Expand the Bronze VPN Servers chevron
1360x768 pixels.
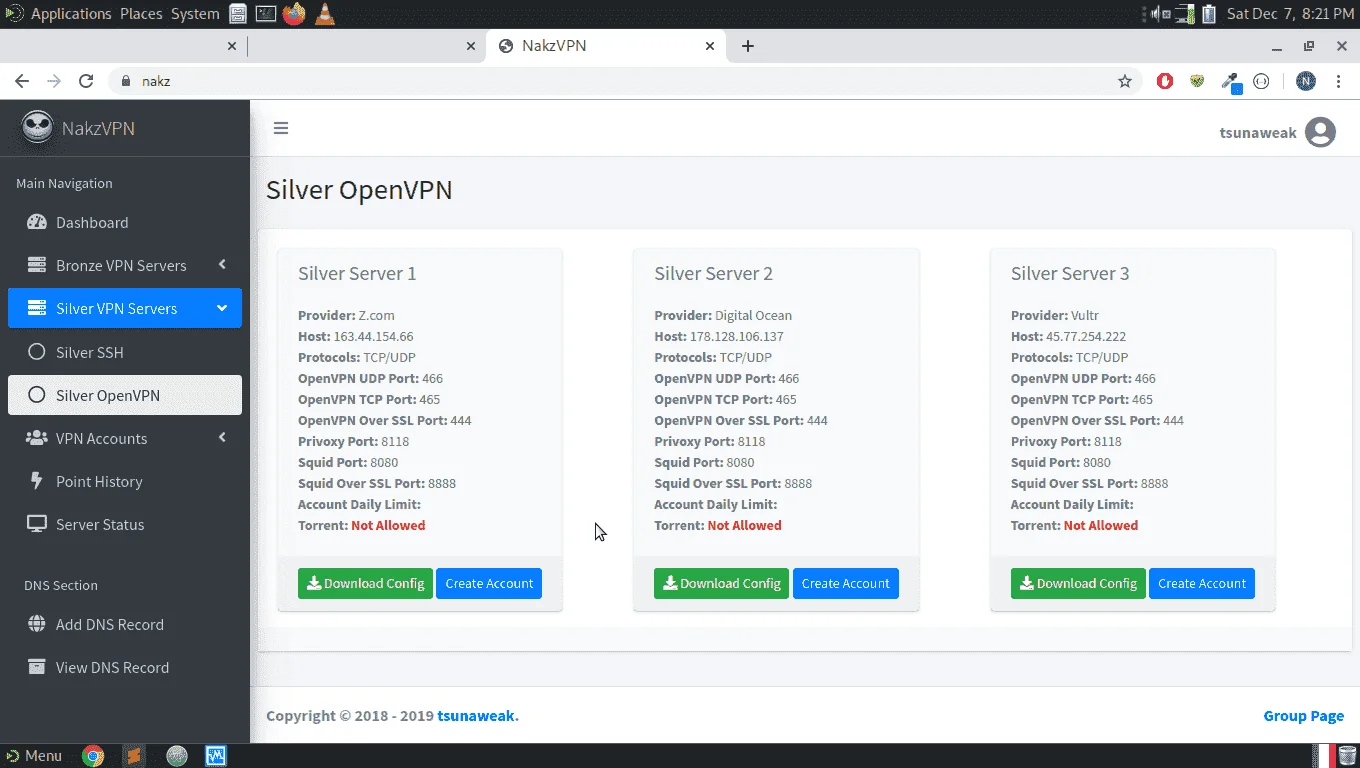(222, 265)
